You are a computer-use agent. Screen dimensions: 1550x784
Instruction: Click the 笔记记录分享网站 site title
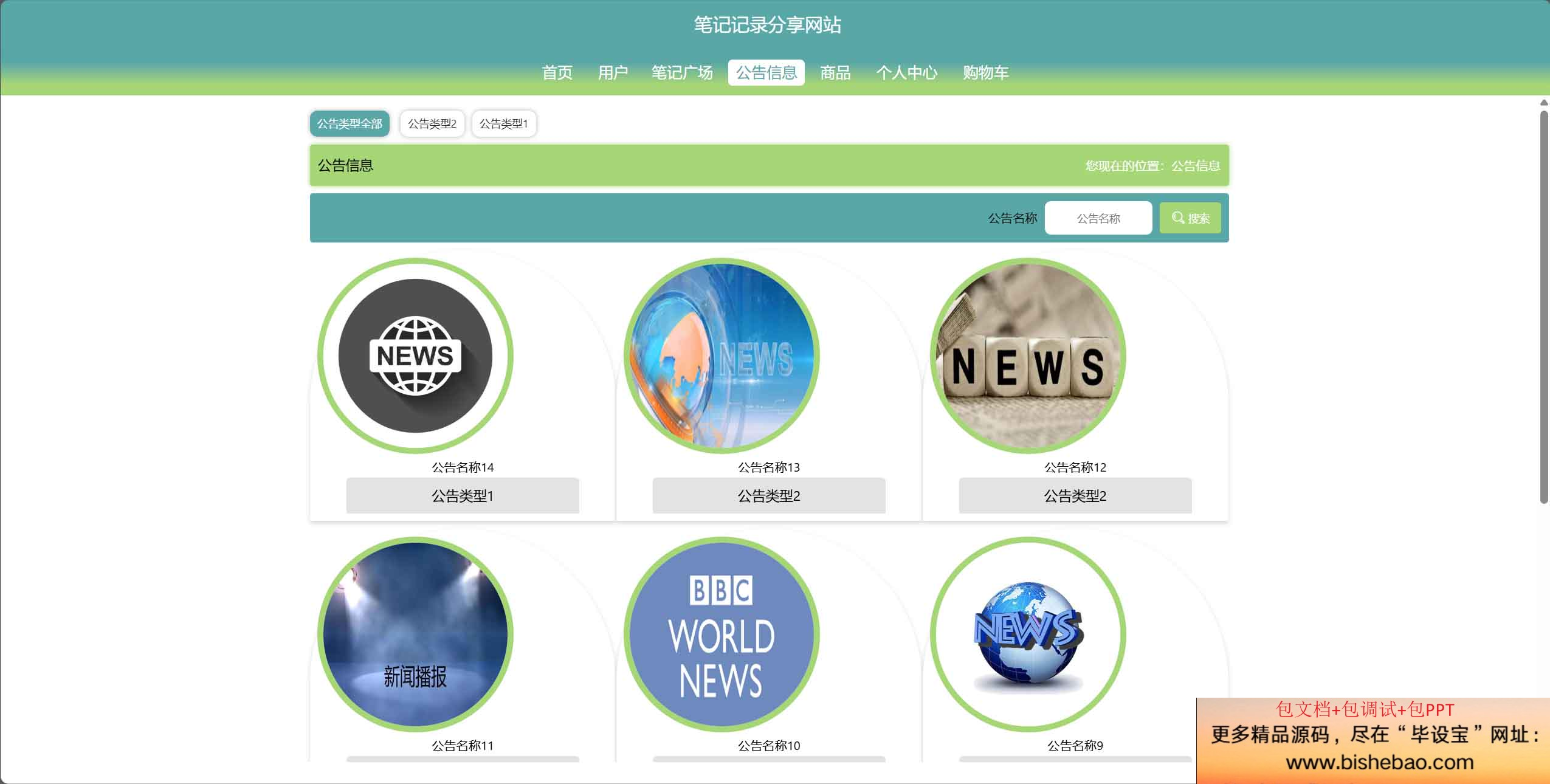tap(768, 25)
